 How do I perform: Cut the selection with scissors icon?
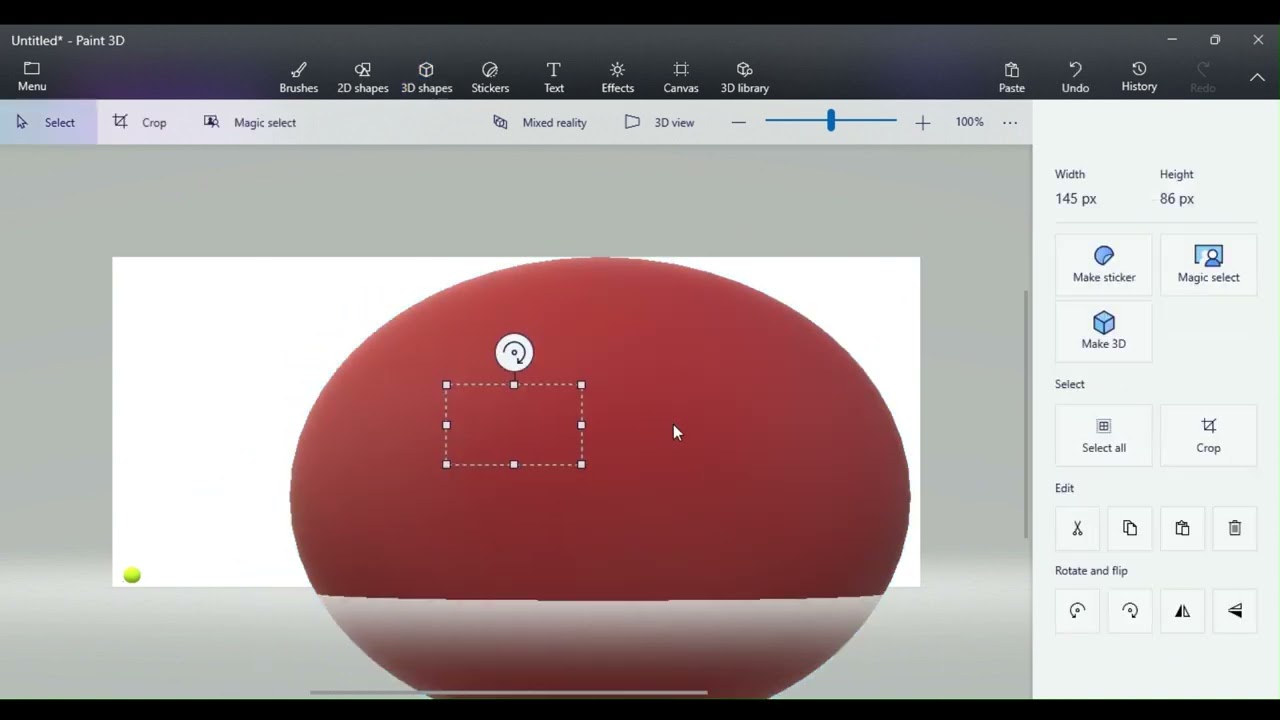[1077, 528]
